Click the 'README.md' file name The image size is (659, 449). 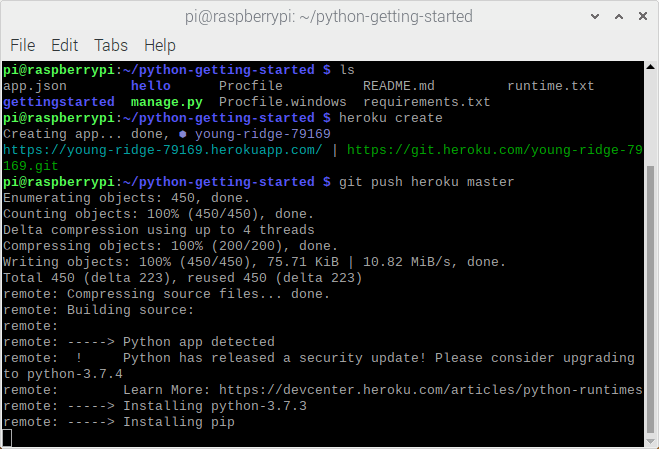[398, 86]
